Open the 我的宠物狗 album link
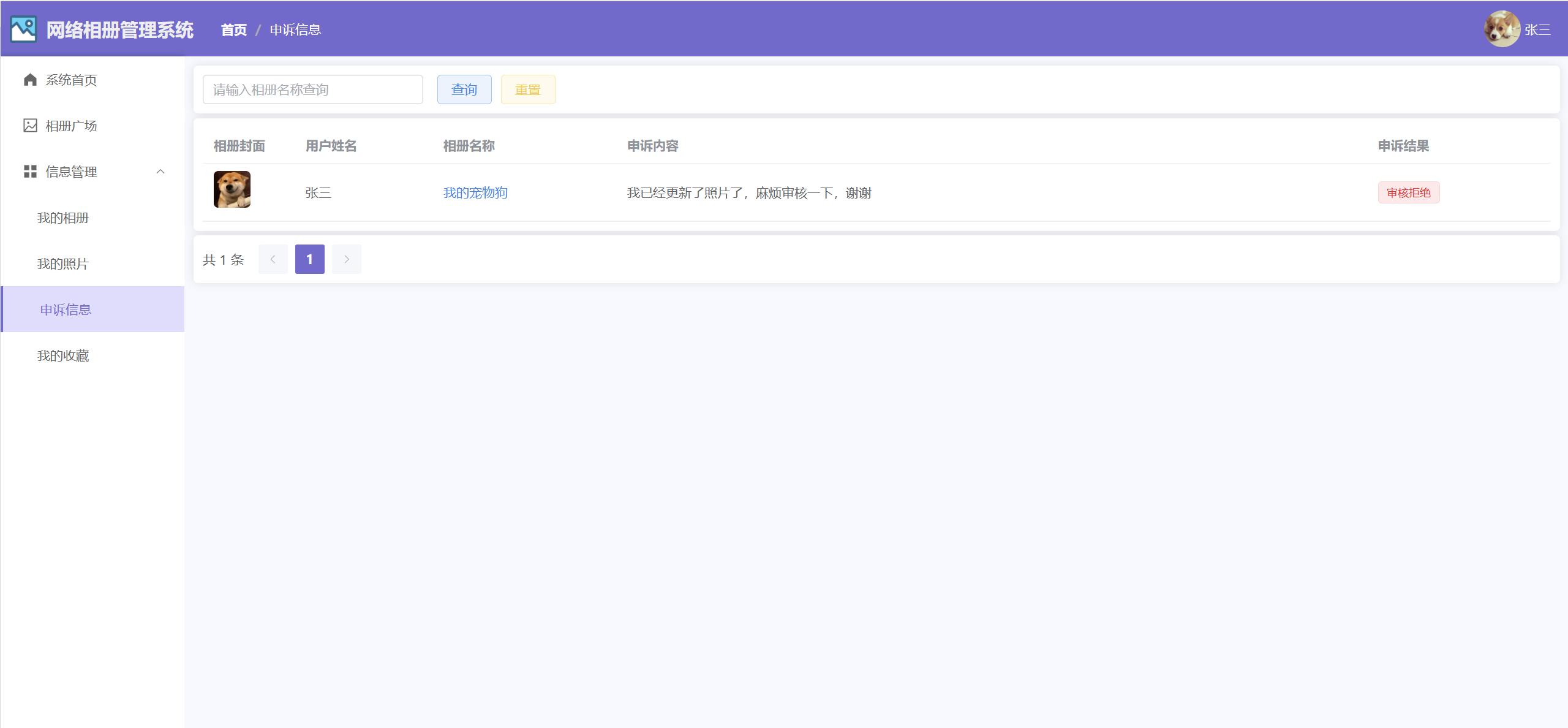The height and width of the screenshot is (728, 1568). pyautogui.click(x=475, y=192)
